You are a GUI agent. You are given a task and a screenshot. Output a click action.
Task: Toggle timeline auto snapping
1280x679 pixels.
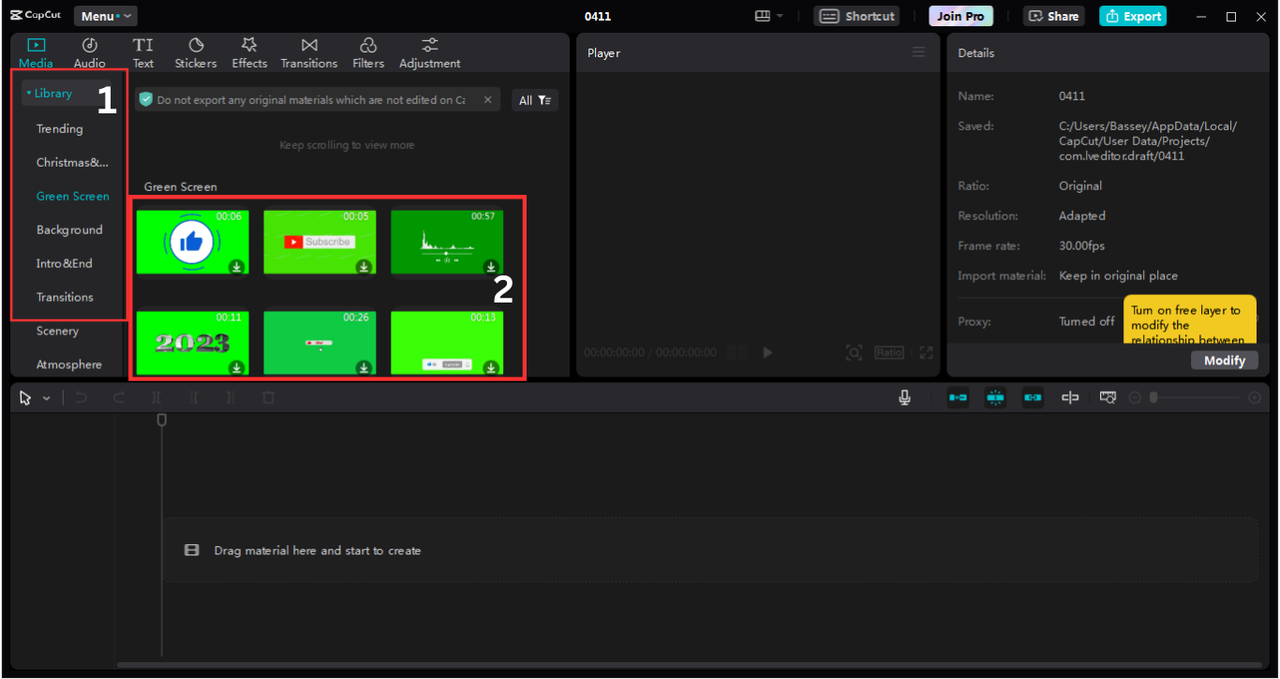pos(995,397)
